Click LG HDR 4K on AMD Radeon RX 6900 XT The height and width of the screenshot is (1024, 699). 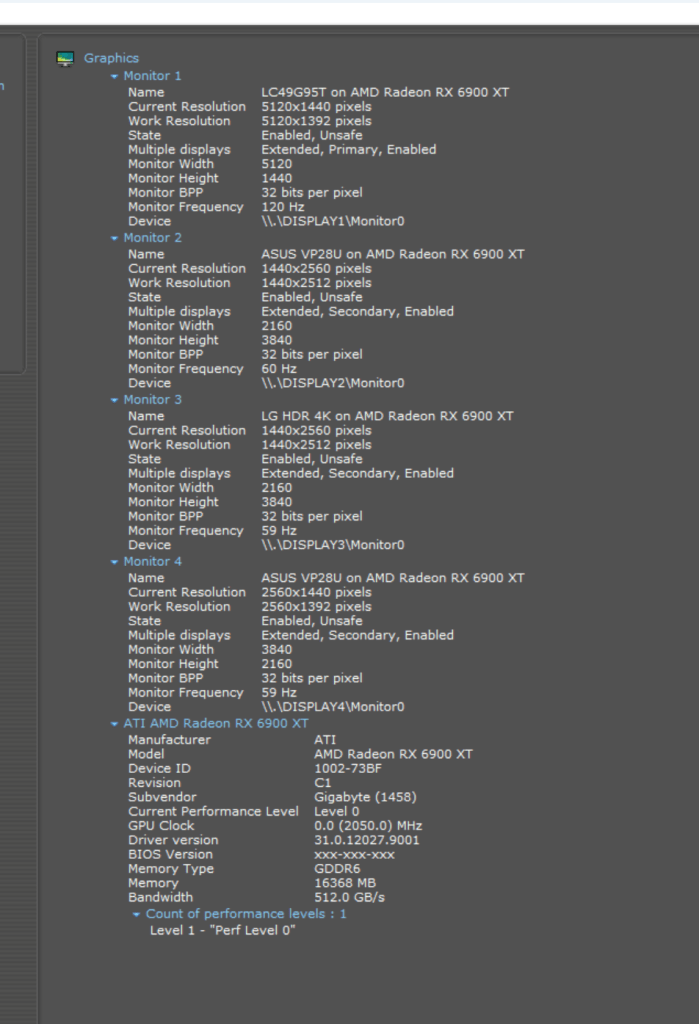[x=387, y=416]
